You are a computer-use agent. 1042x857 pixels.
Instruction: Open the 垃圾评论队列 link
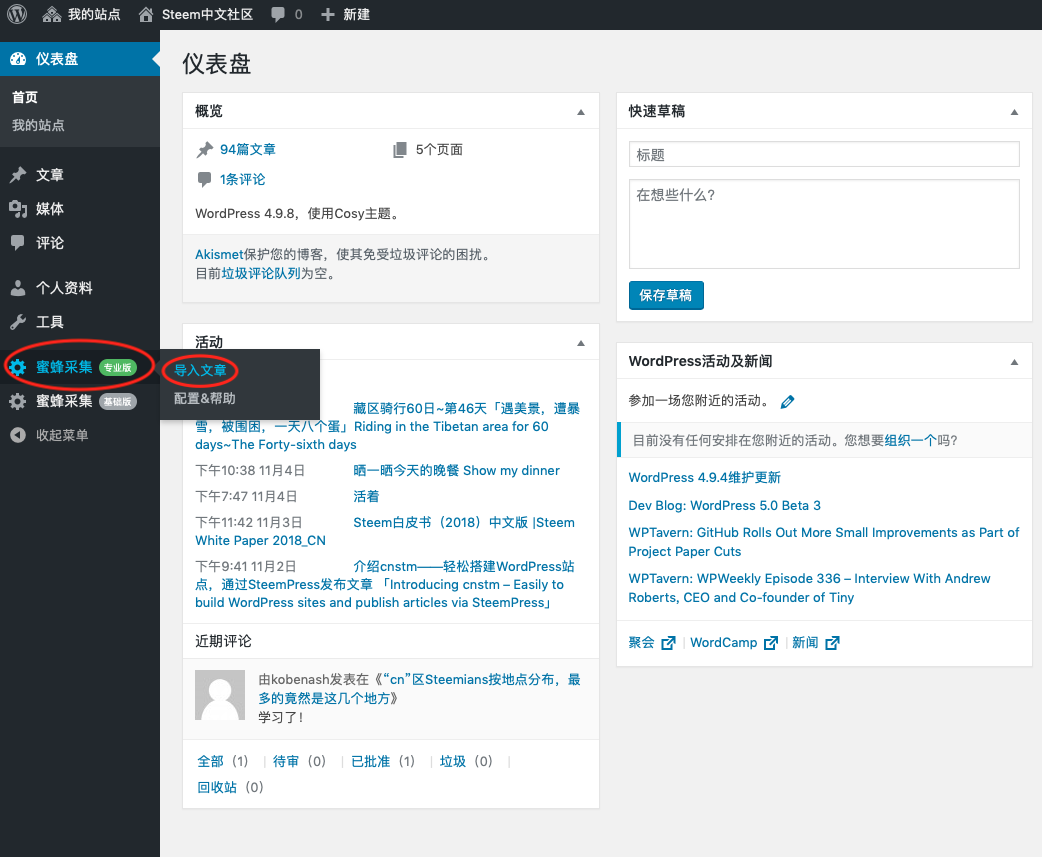[x=261, y=273]
